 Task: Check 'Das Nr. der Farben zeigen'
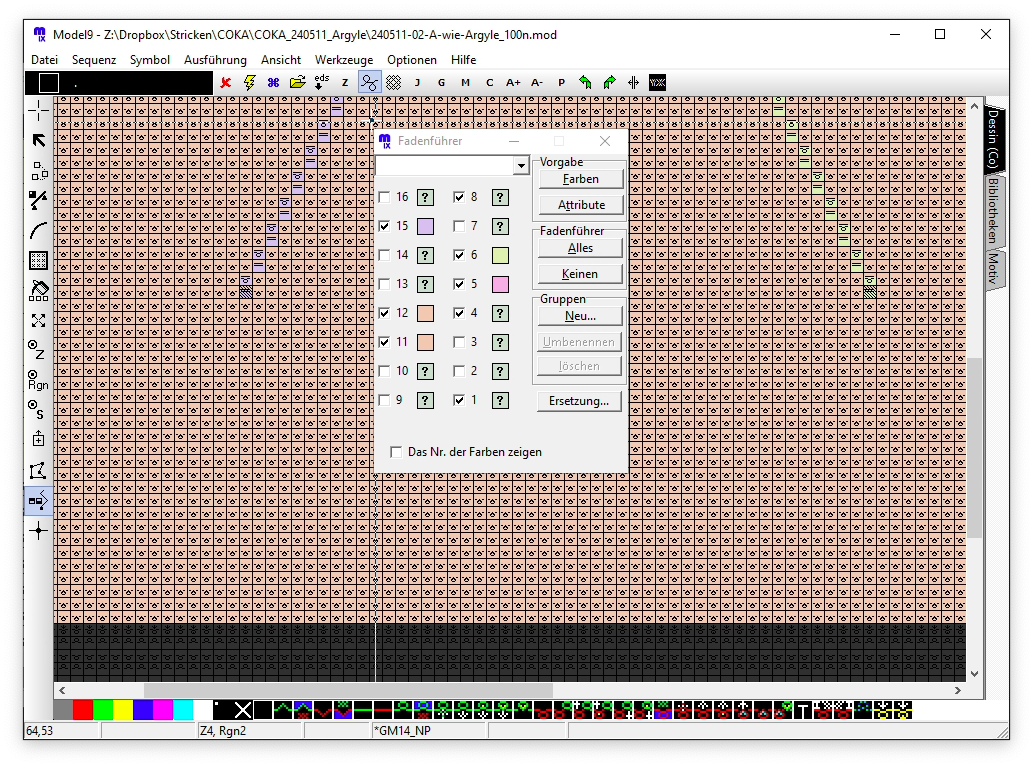pos(396,452)
